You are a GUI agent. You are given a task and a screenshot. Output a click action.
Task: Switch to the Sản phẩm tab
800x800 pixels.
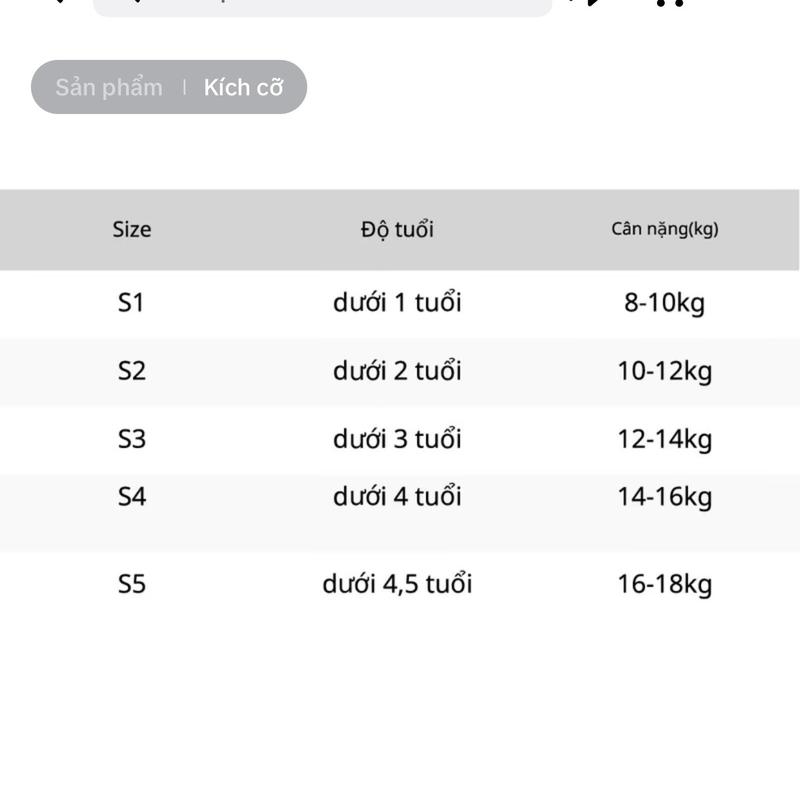click(x=108, y=87)
